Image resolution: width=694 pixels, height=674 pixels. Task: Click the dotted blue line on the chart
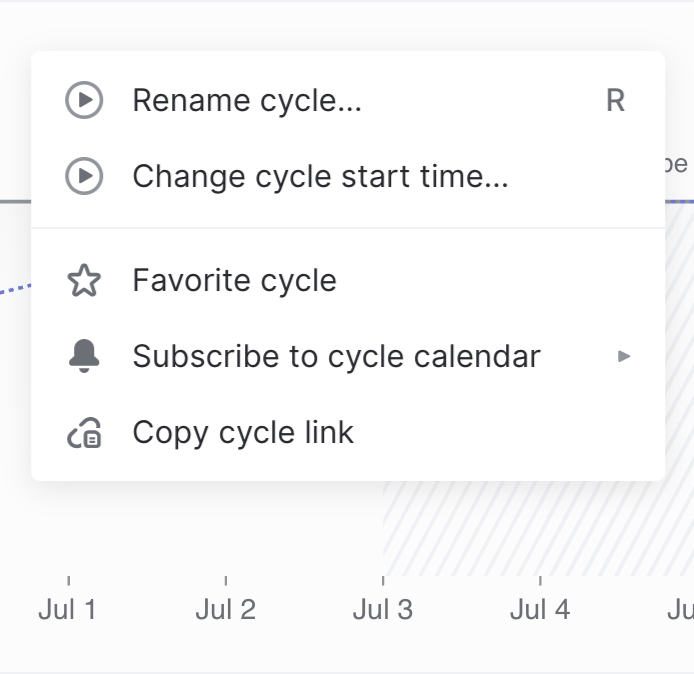coord(15,290)
